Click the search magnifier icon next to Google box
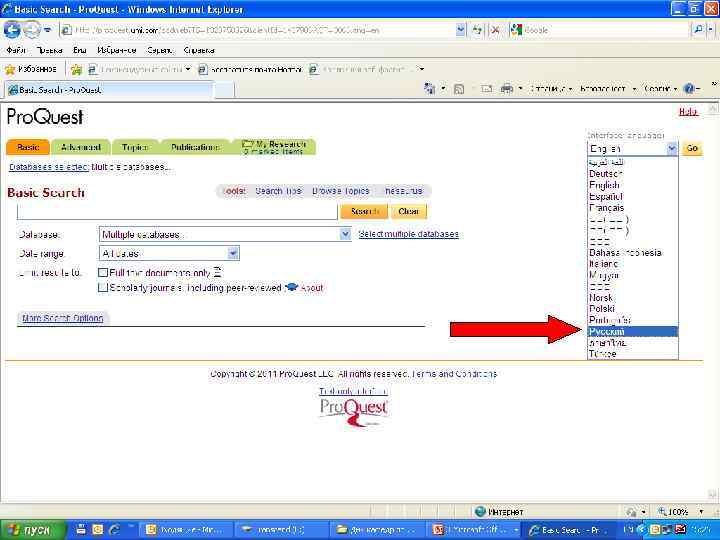The height and width of the screenshot is (540, 720). coord(698,30)
